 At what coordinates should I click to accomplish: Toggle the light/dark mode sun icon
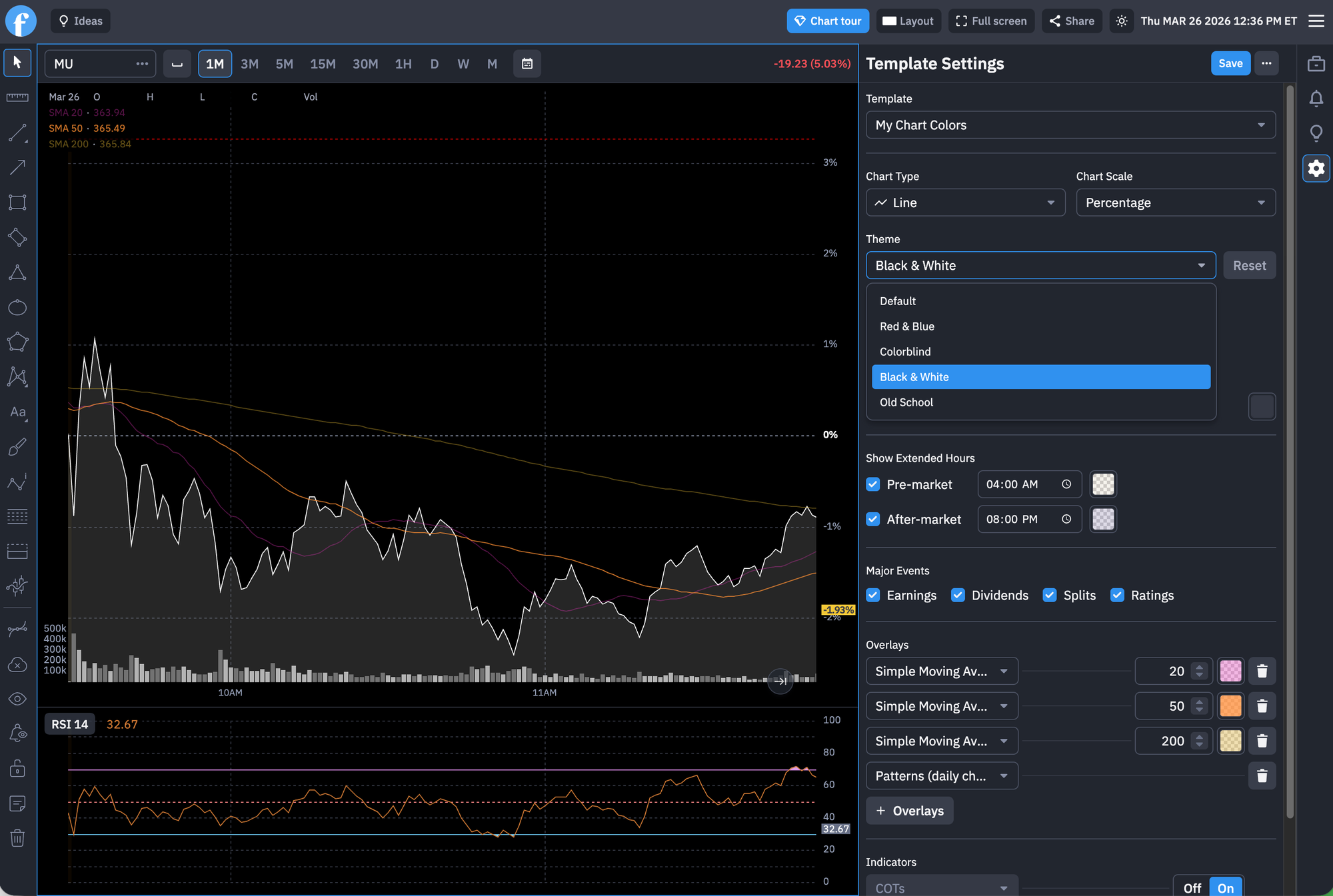point(1122,21)
